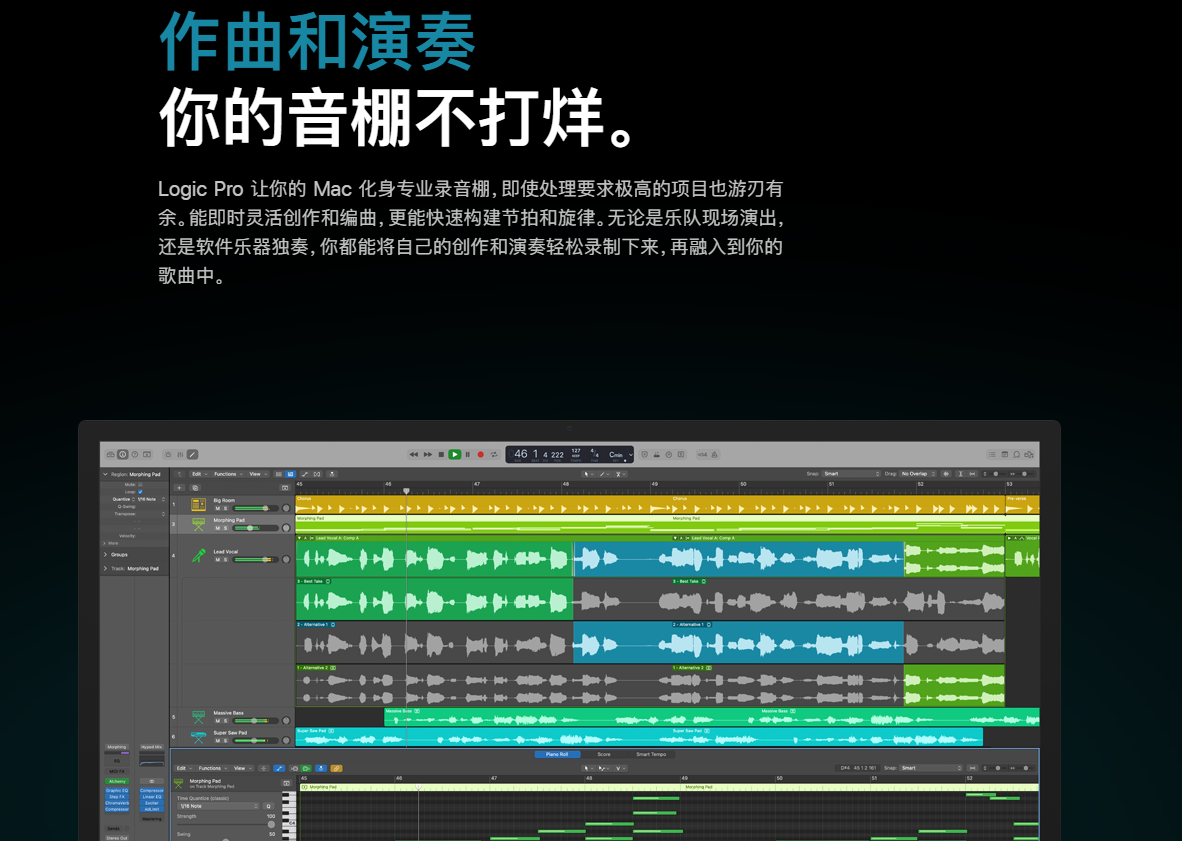
Task: Click the Alchemy instrument slot
Action: coord(117,781)
